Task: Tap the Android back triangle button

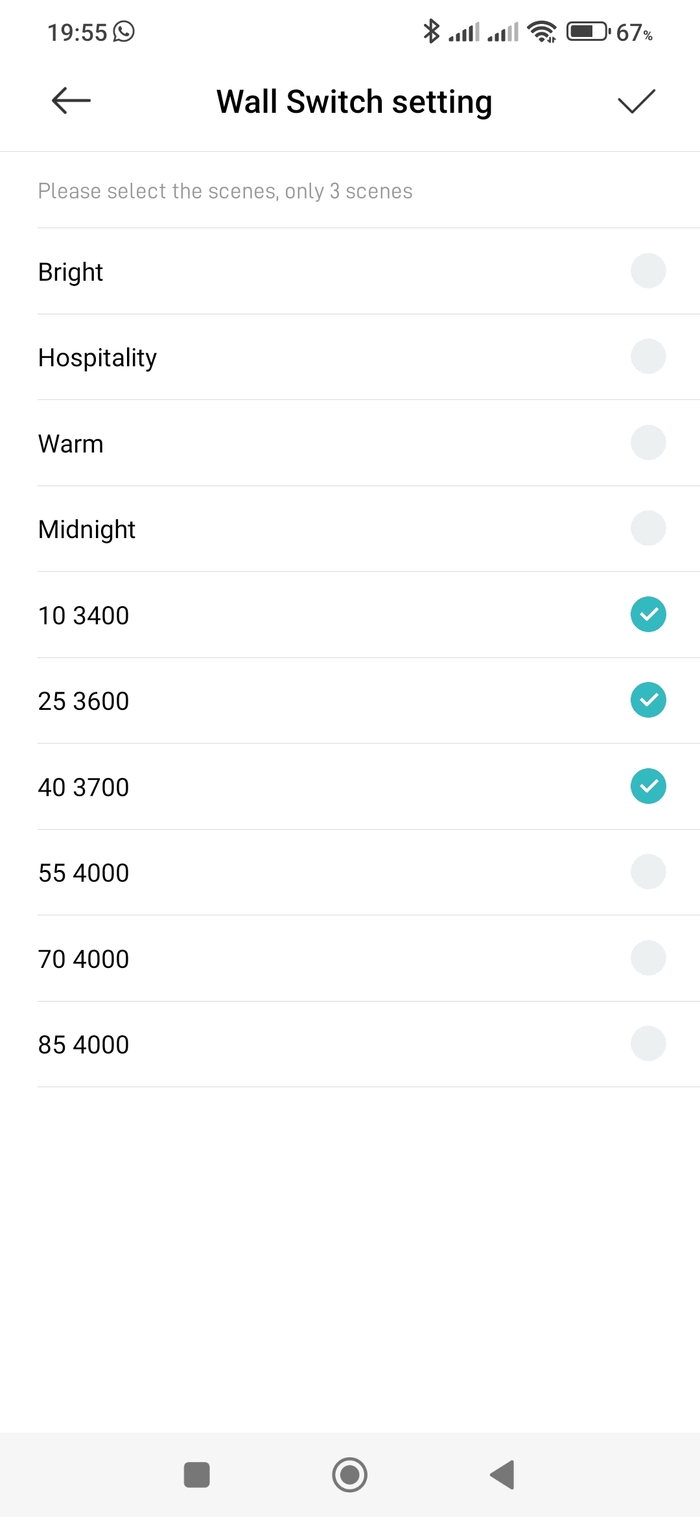Action: pos(502,1474)
